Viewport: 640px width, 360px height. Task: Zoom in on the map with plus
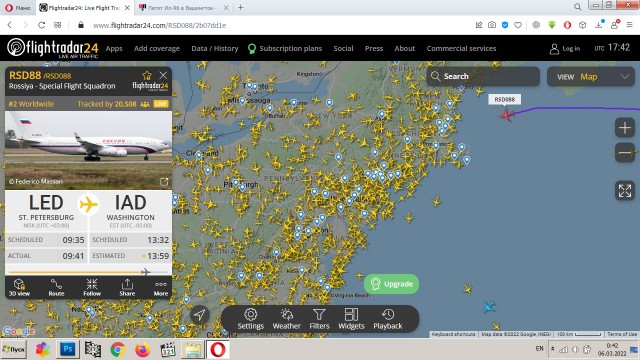click(x=624, y=128)
